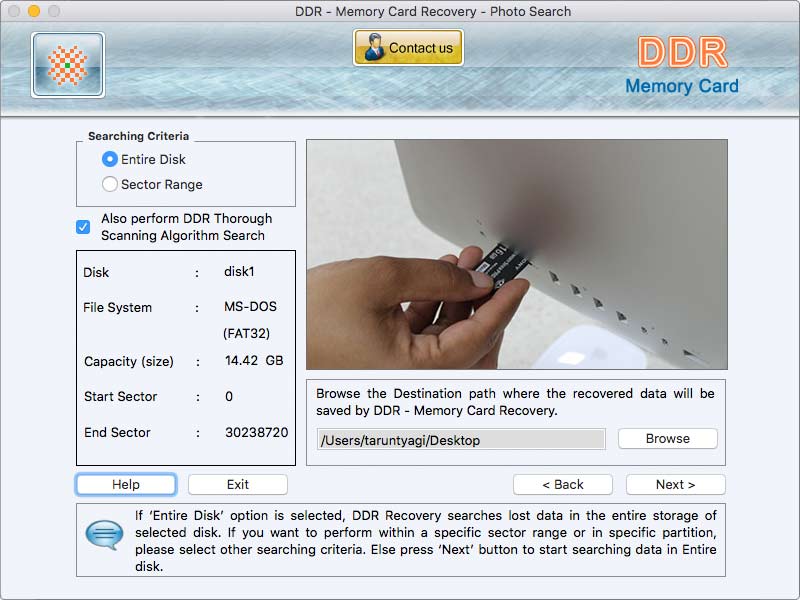This screenshot has height=600, width=800.
Task: Go back with the Back button
Action: coord(562,484)
